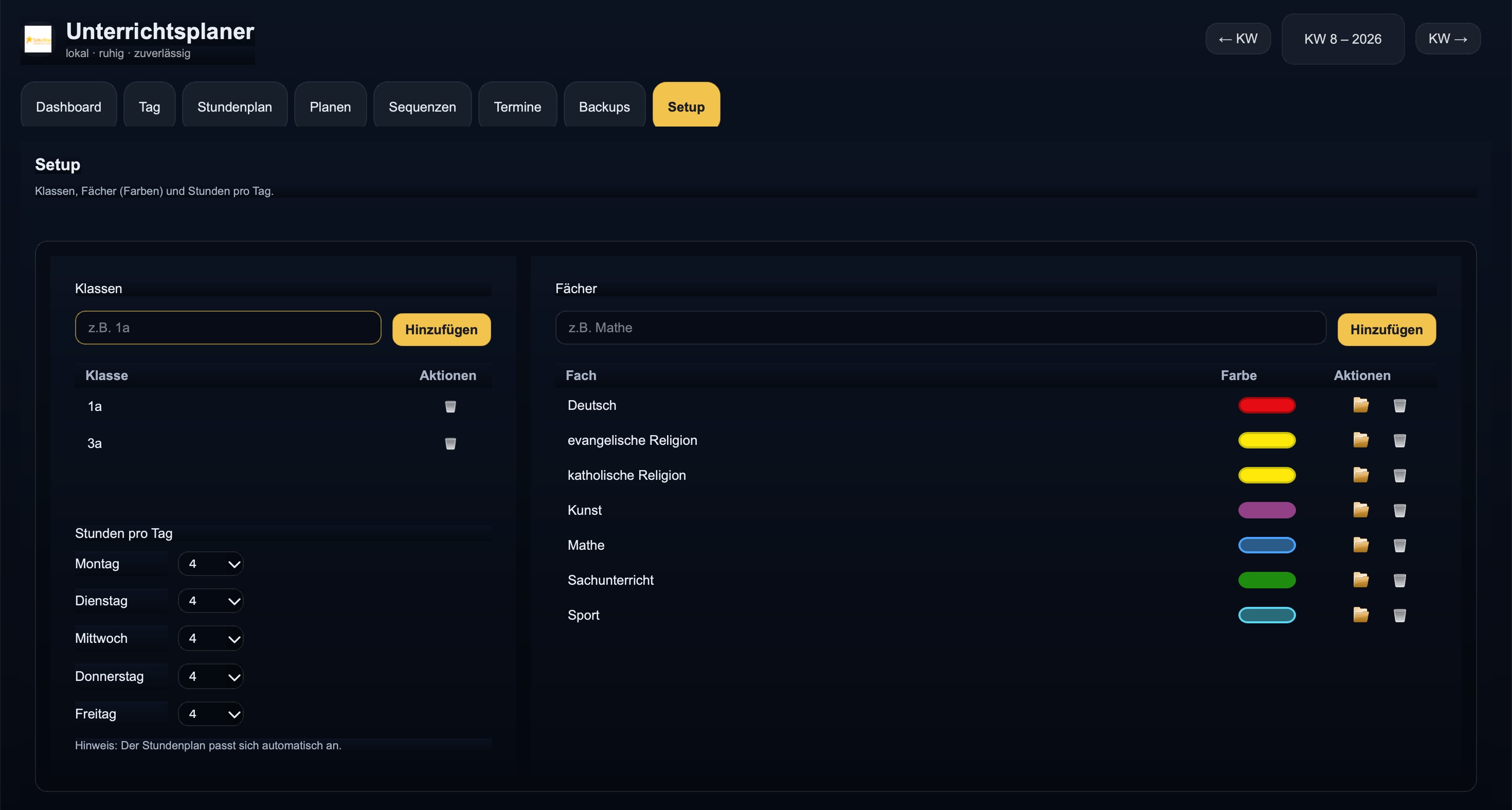Click folder icon for katholische Religion
This screenshot has height=810, width=1512.
tap(1361, 475)
